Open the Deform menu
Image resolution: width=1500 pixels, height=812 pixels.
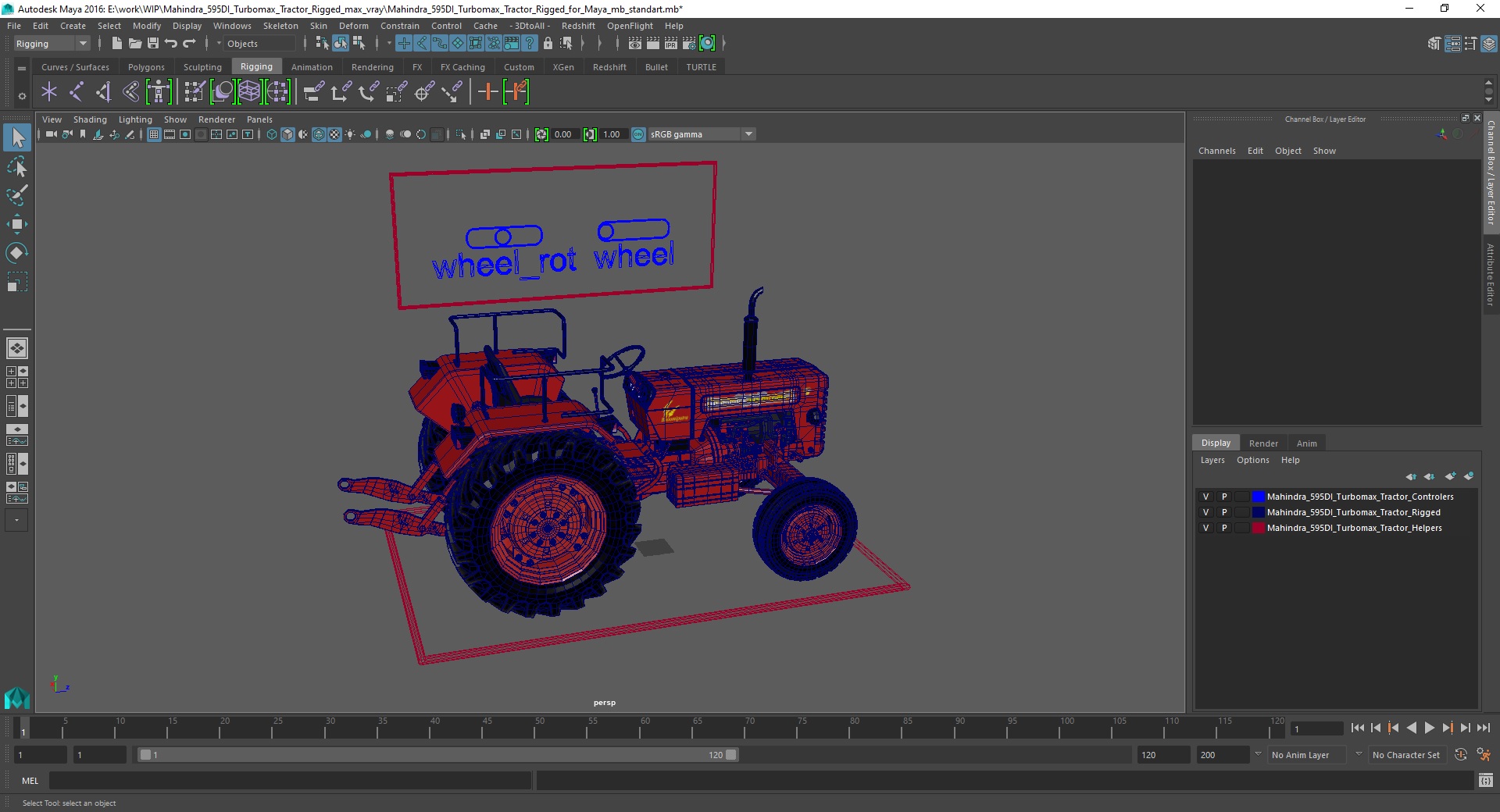click(353, 26)
